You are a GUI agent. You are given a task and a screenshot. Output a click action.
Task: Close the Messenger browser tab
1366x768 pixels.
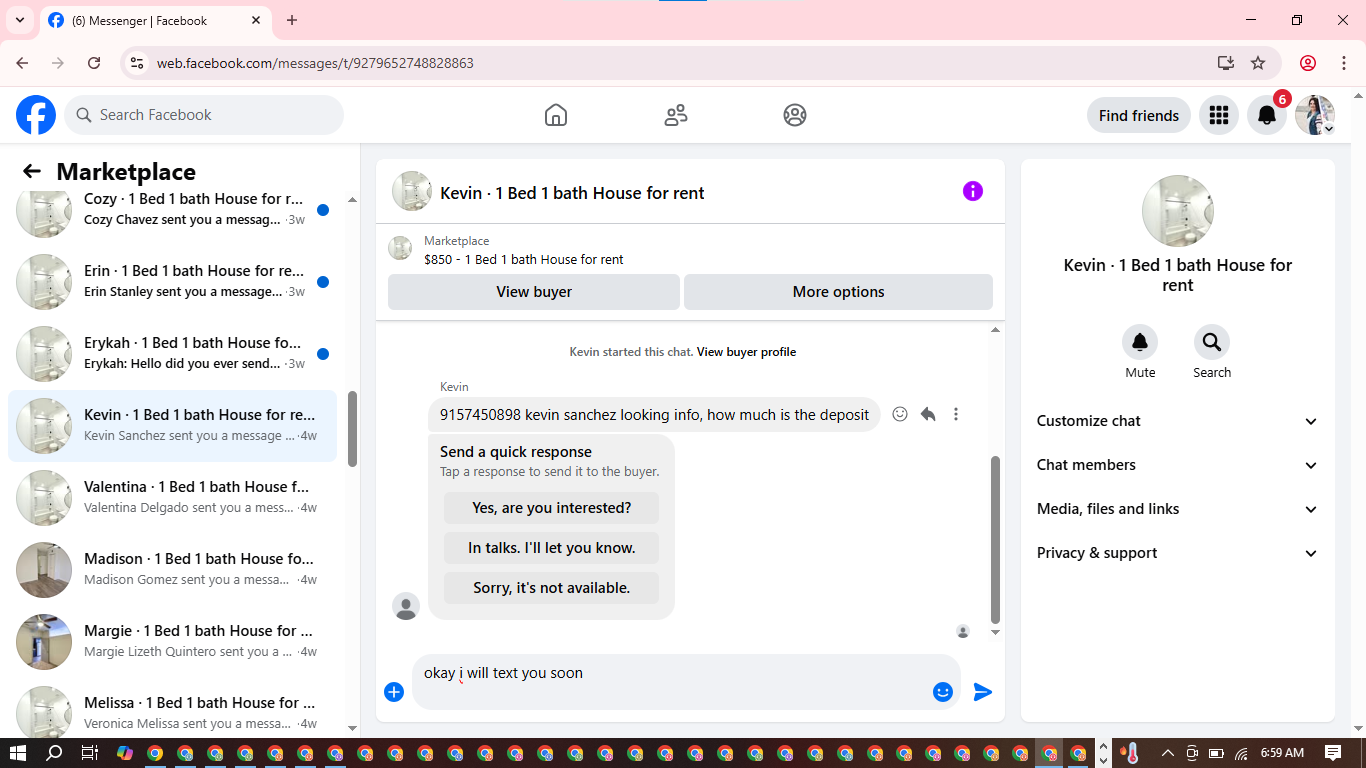pos(257,20)
